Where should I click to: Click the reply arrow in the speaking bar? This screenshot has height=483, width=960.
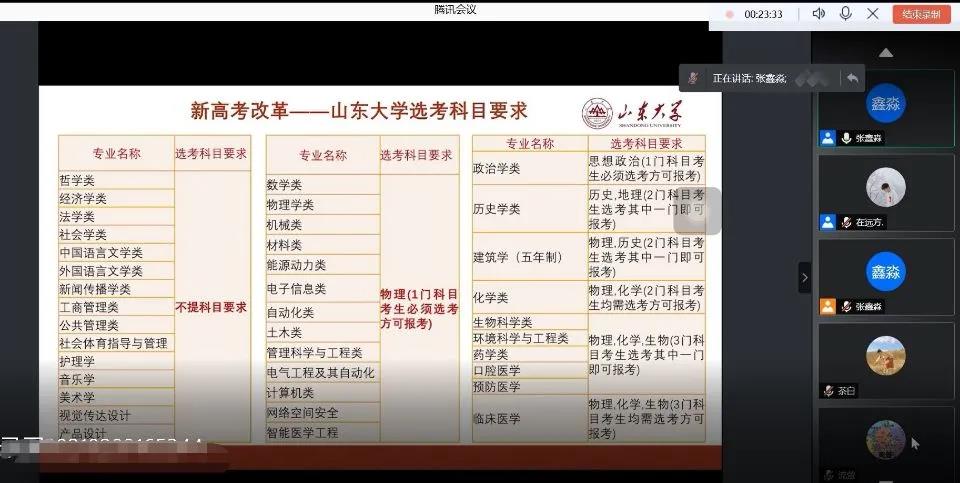852,78
